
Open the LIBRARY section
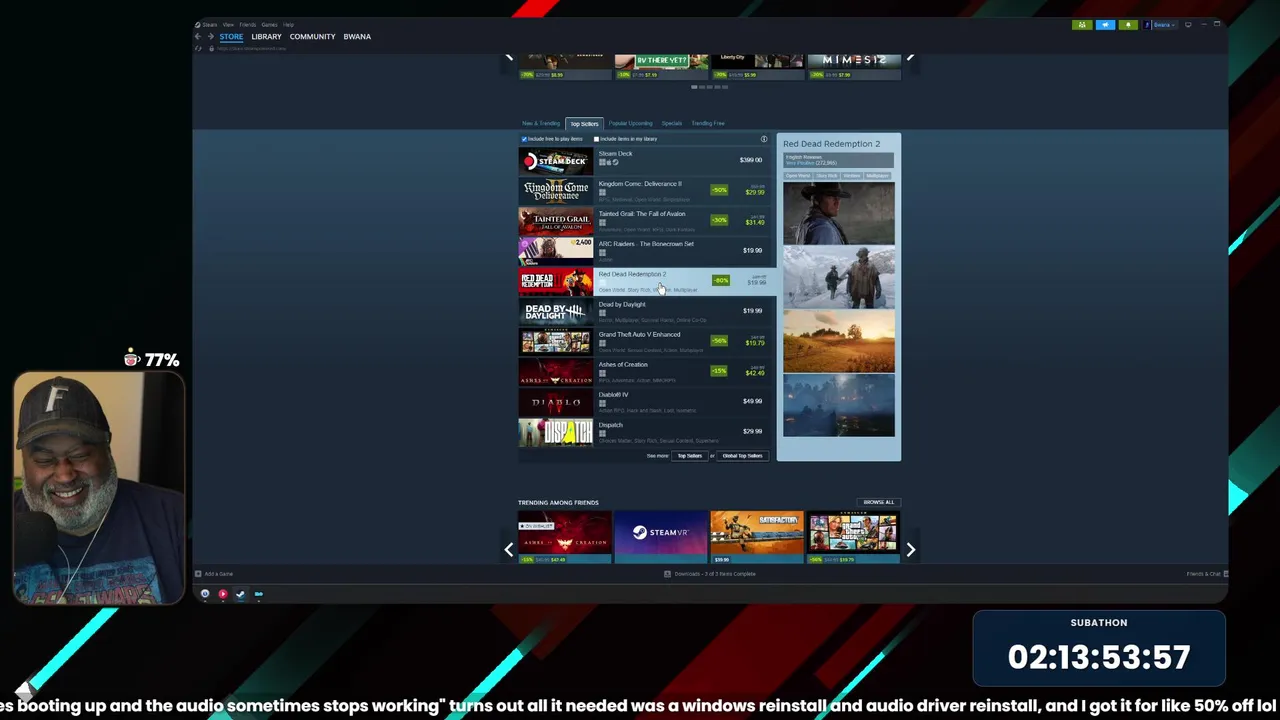click(266, 36)
